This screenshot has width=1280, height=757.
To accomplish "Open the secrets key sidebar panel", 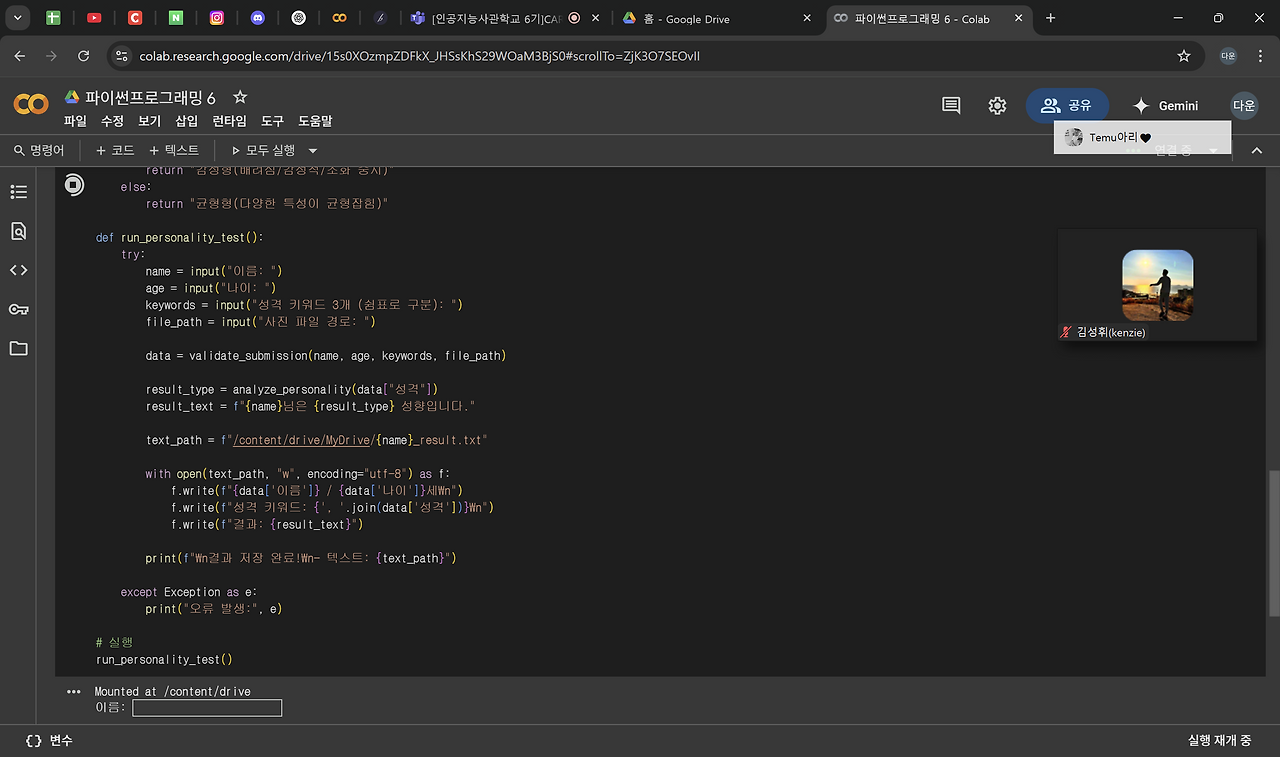I will point(18,309).
